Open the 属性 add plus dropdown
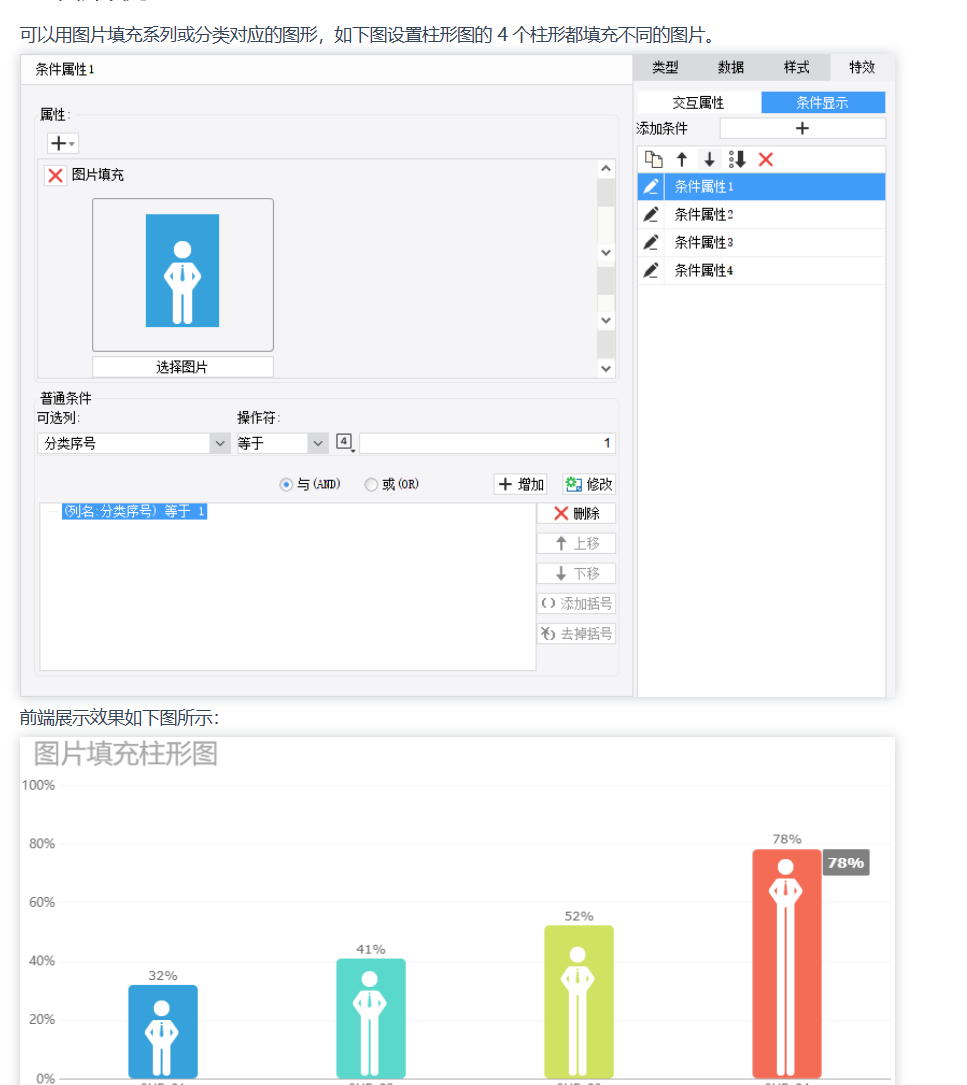Image resolution: width=967 pixels, height=1085 pixels. [x=62, y=143]
